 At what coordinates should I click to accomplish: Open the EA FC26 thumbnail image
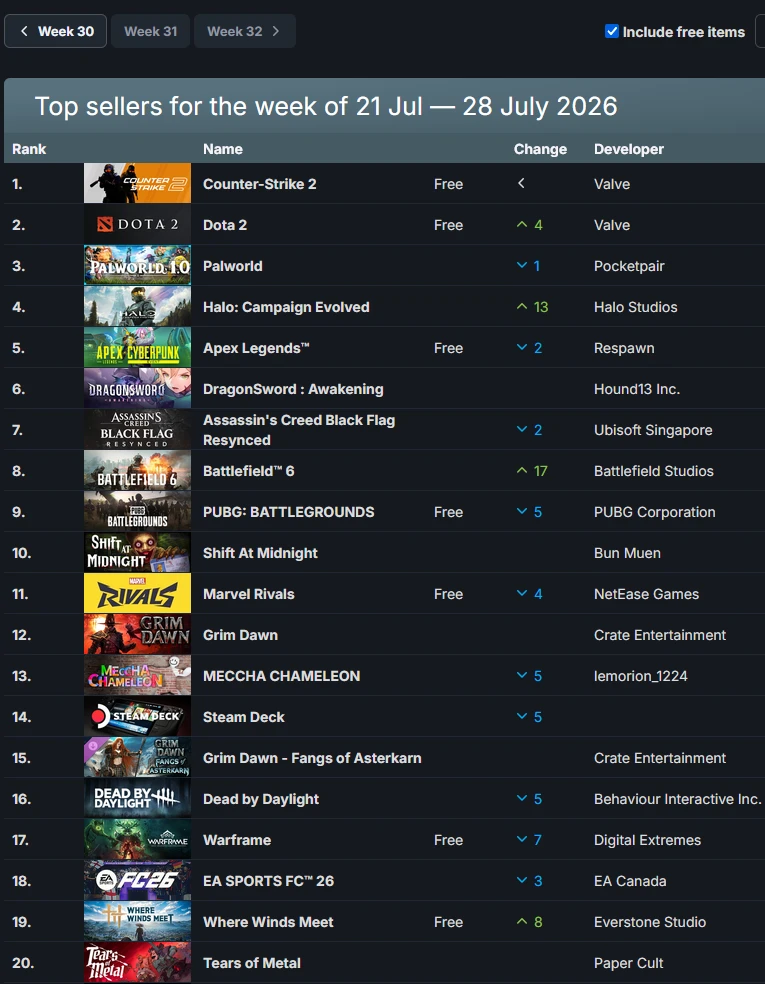click(137, 880)
